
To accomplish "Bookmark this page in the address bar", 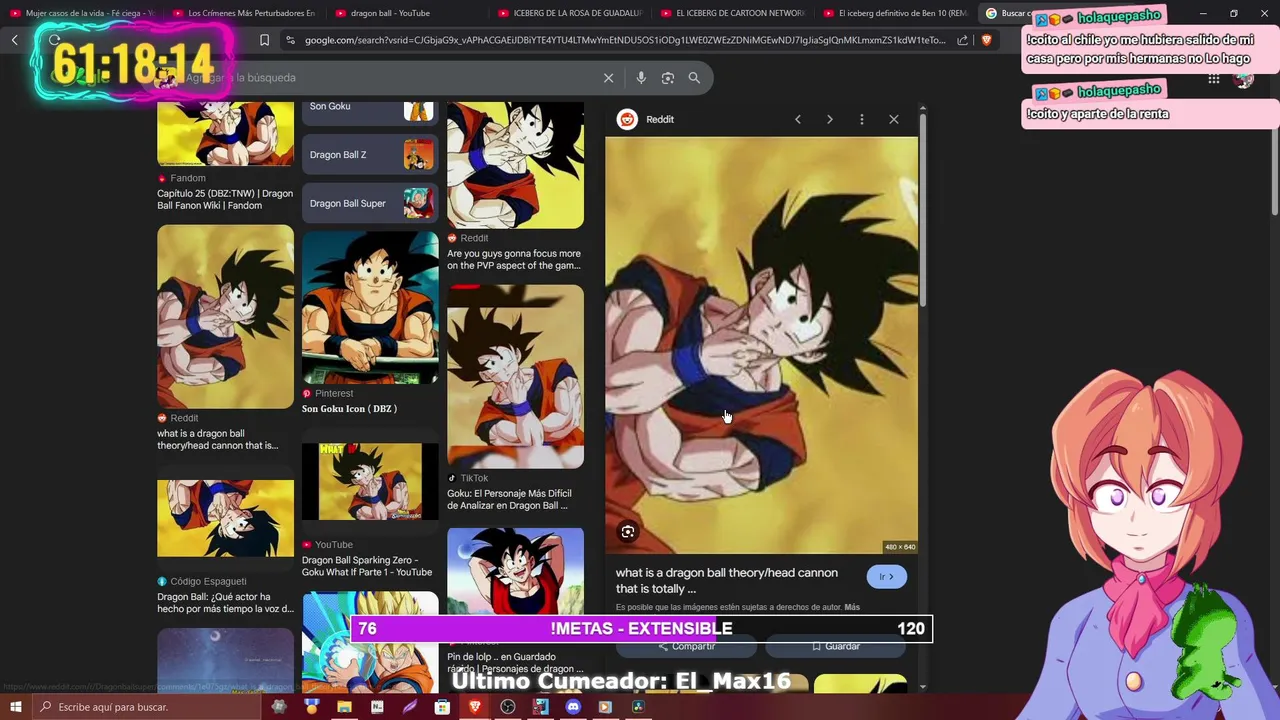I will [264, 40].
